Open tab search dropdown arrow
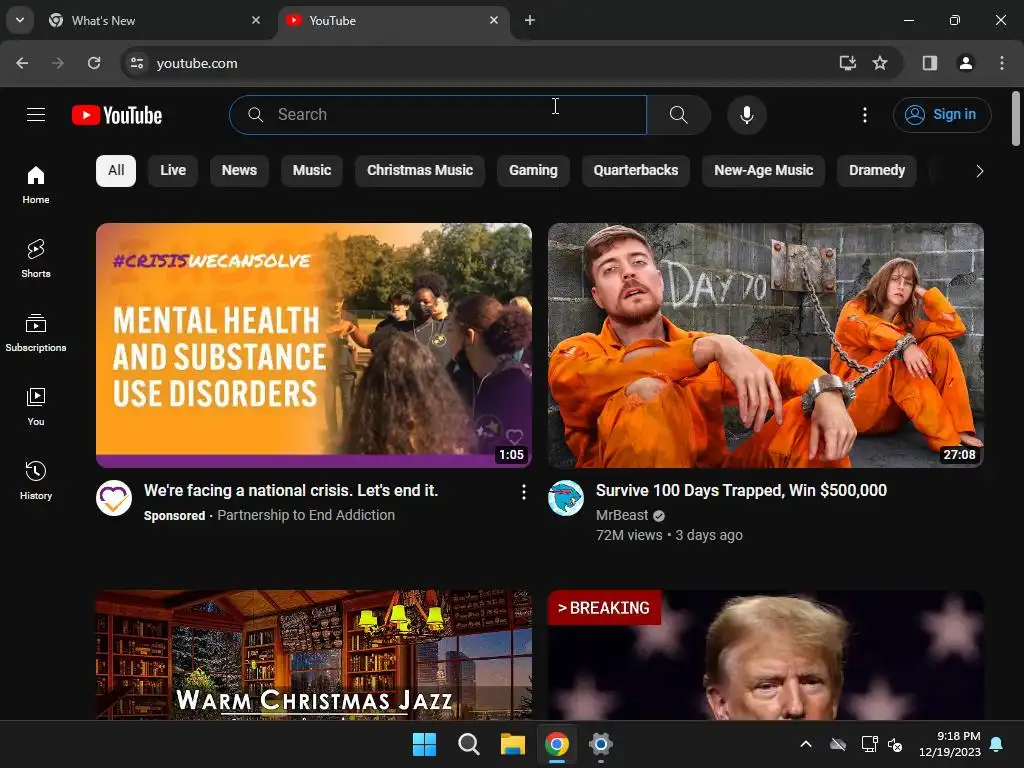The image size is (1024, 768). 20,20
